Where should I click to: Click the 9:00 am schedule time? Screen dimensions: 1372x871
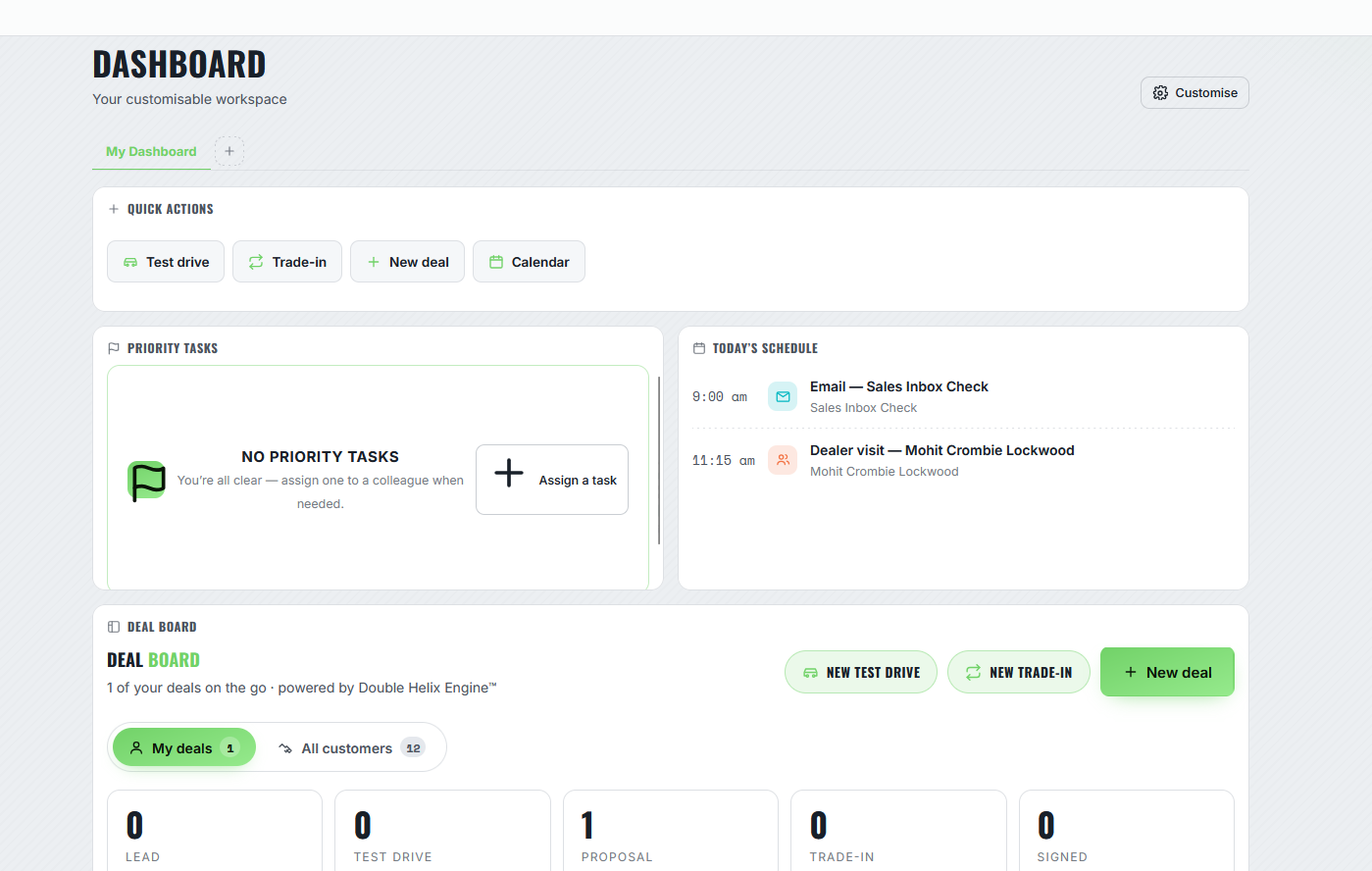[720, 397]
